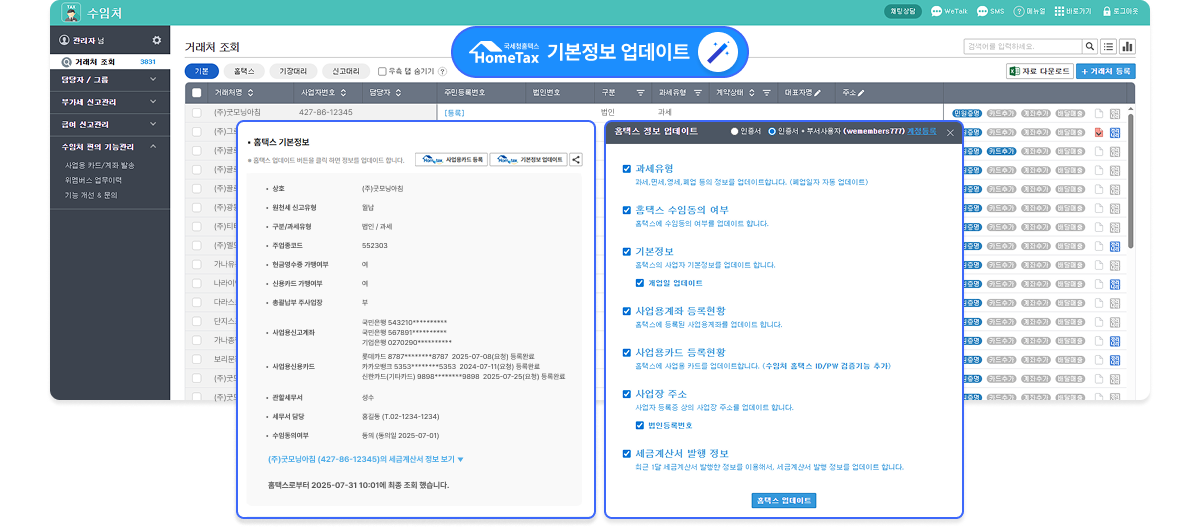Open the settings gear beside 관리자
This screenshot has width=1200, height=527.
pos(156,40)
